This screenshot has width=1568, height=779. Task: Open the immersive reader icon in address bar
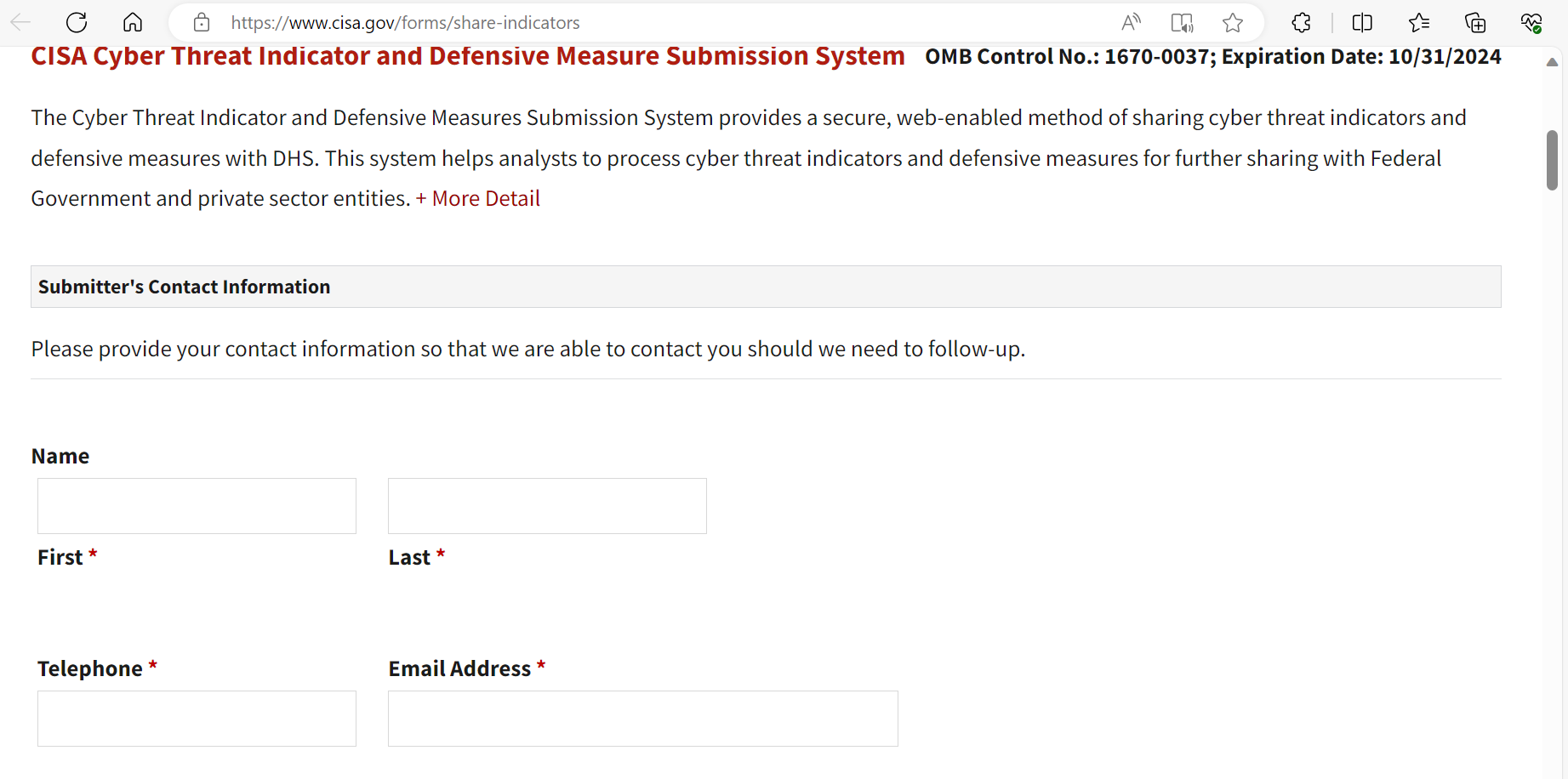click(x=1182, y=23)
